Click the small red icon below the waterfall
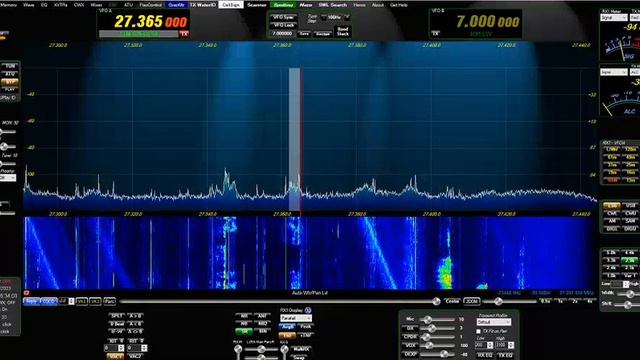 tap(27, 293)
